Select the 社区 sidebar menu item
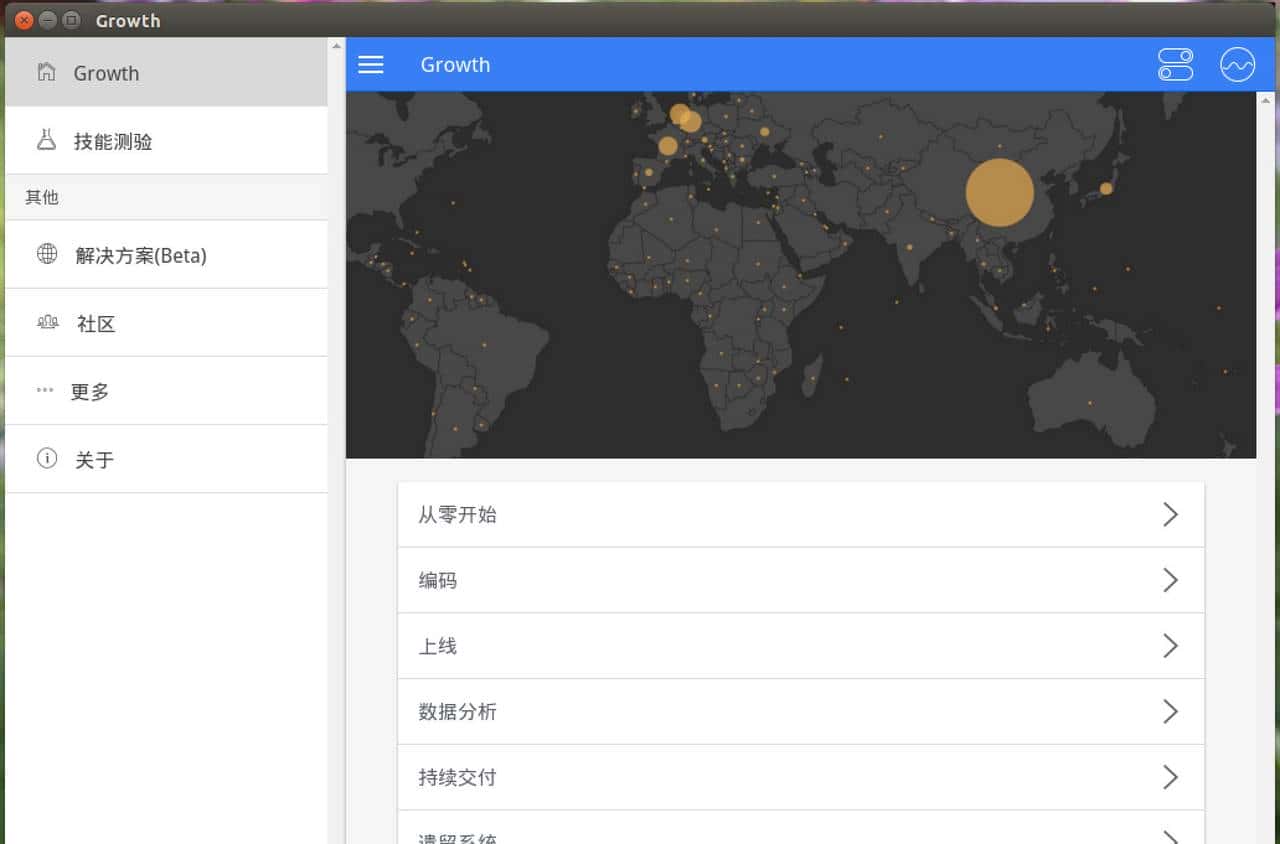The image size is (1280, 844). (96, 323)
